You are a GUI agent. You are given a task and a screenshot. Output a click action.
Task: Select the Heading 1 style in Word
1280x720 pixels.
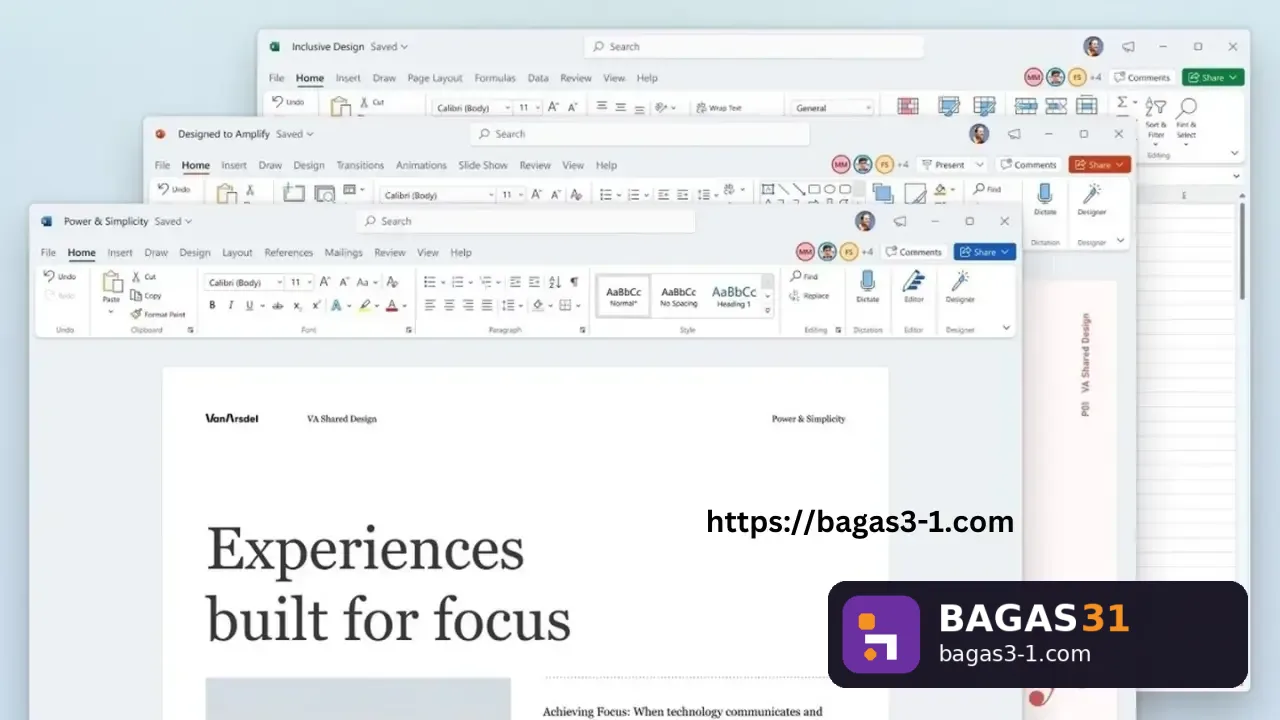[x=734, y=296]
